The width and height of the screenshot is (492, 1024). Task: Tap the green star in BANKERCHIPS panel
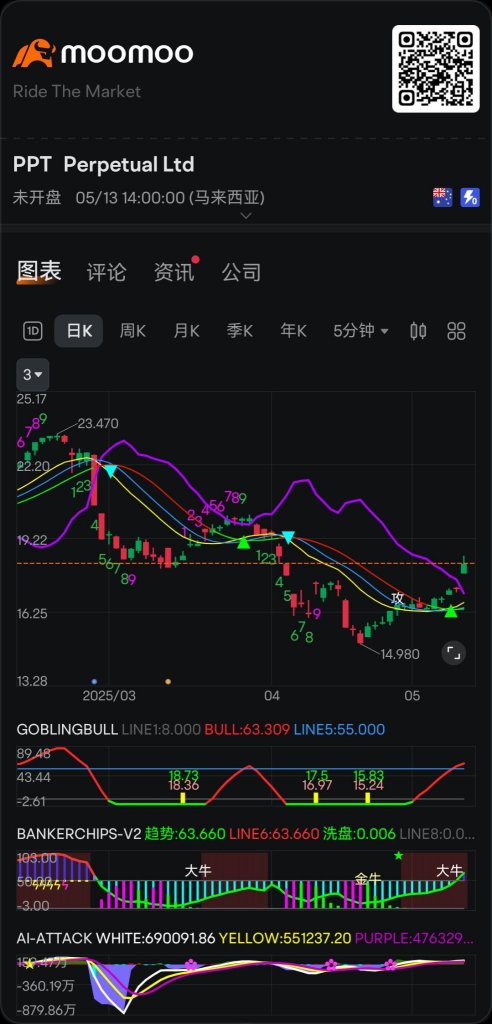pos(399,855)
